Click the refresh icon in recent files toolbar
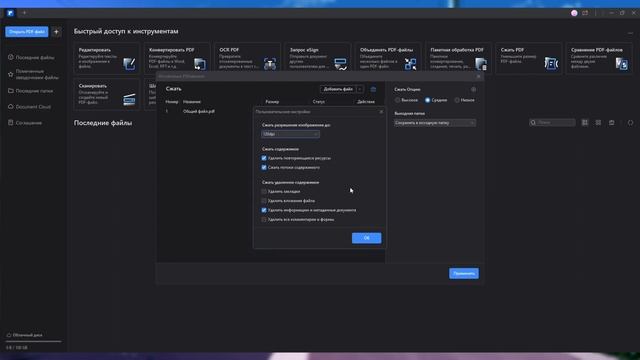 pos(630,122)
